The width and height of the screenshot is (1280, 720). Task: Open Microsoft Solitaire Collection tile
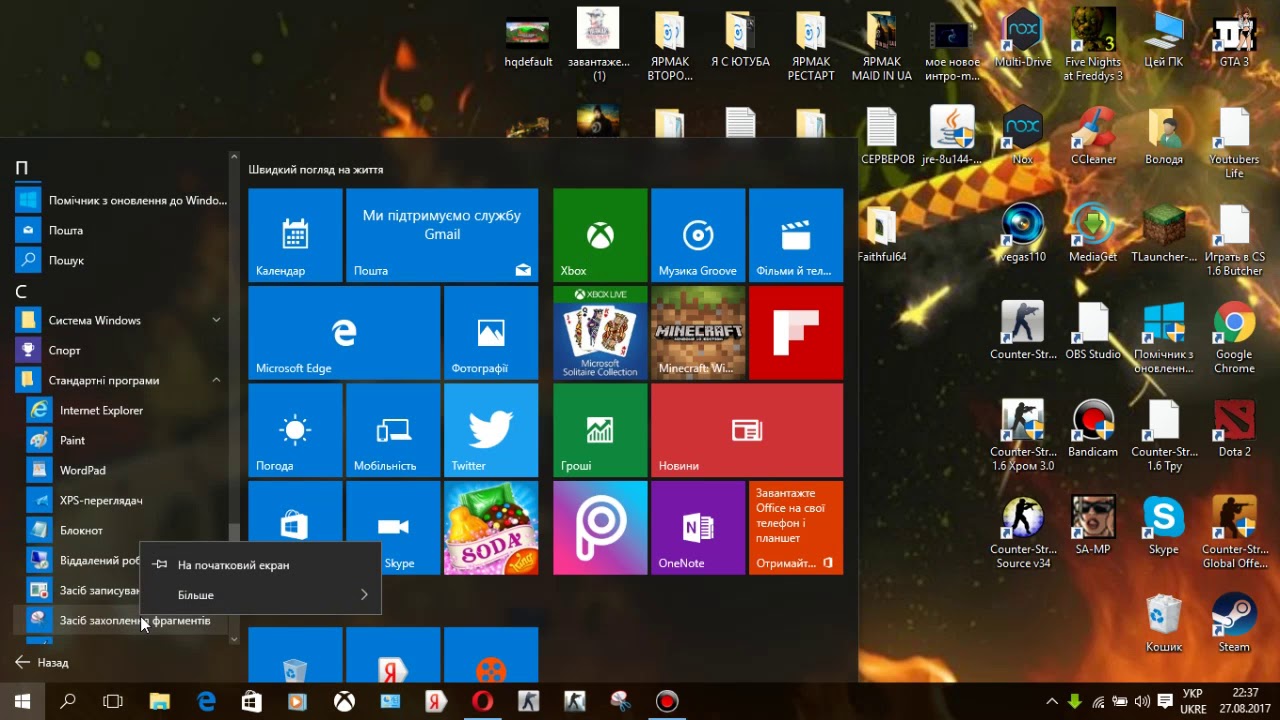[600, 333]
